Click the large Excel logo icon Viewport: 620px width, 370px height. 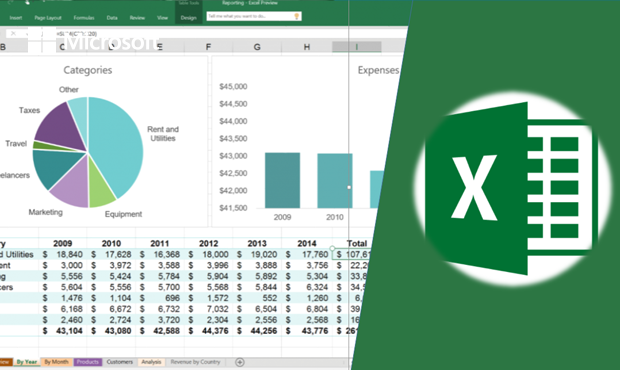click(511, 189)
